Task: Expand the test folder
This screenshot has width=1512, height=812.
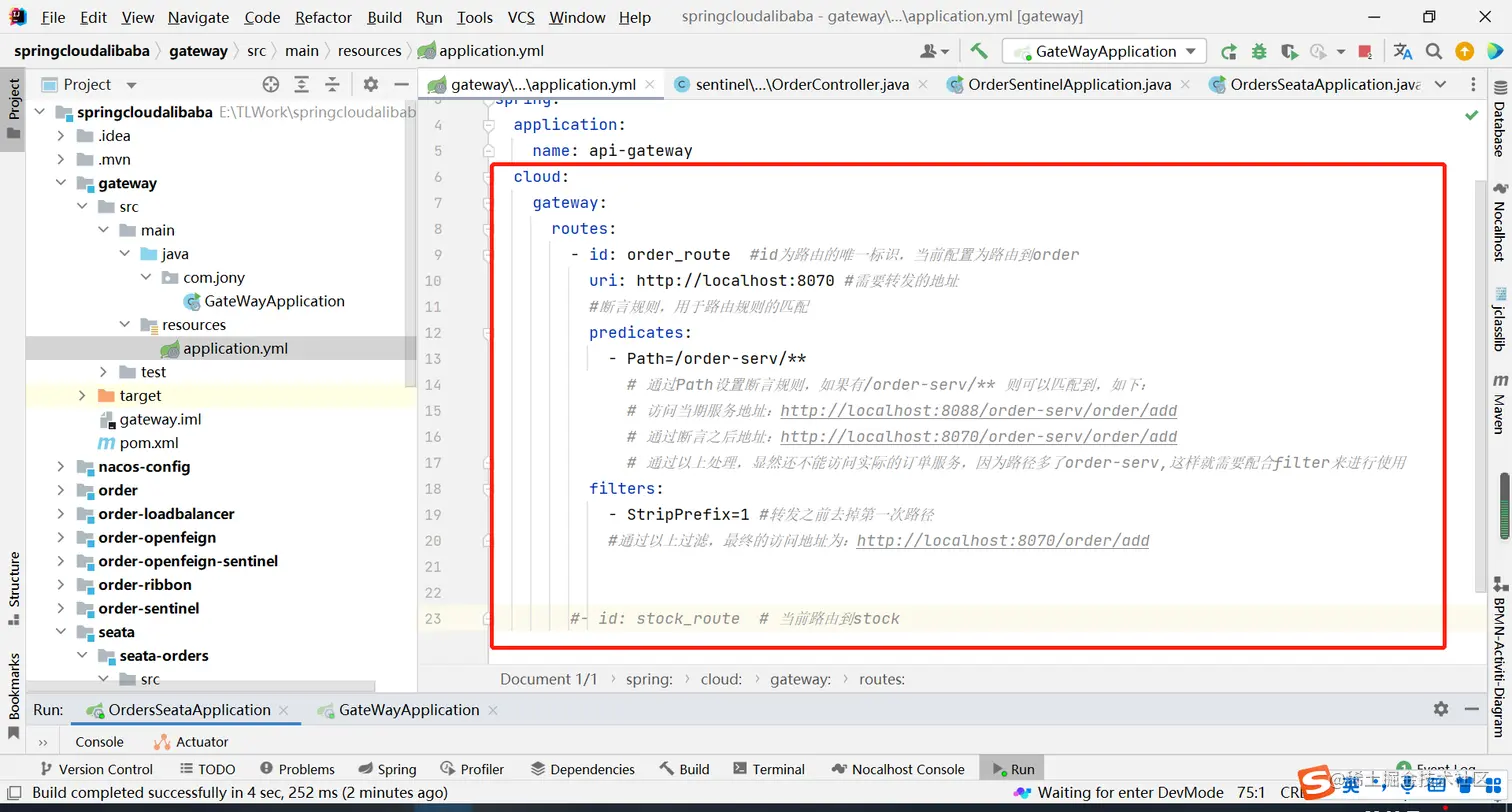Action: click(103, 372)
